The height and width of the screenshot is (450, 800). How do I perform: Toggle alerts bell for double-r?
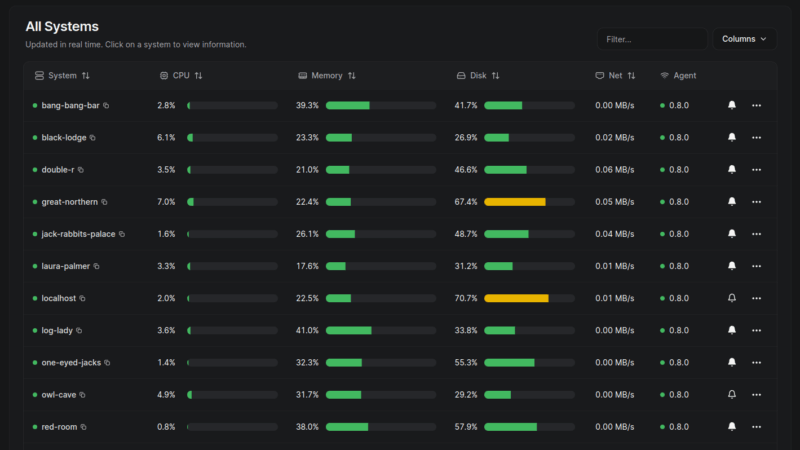(x=731, y=170)
